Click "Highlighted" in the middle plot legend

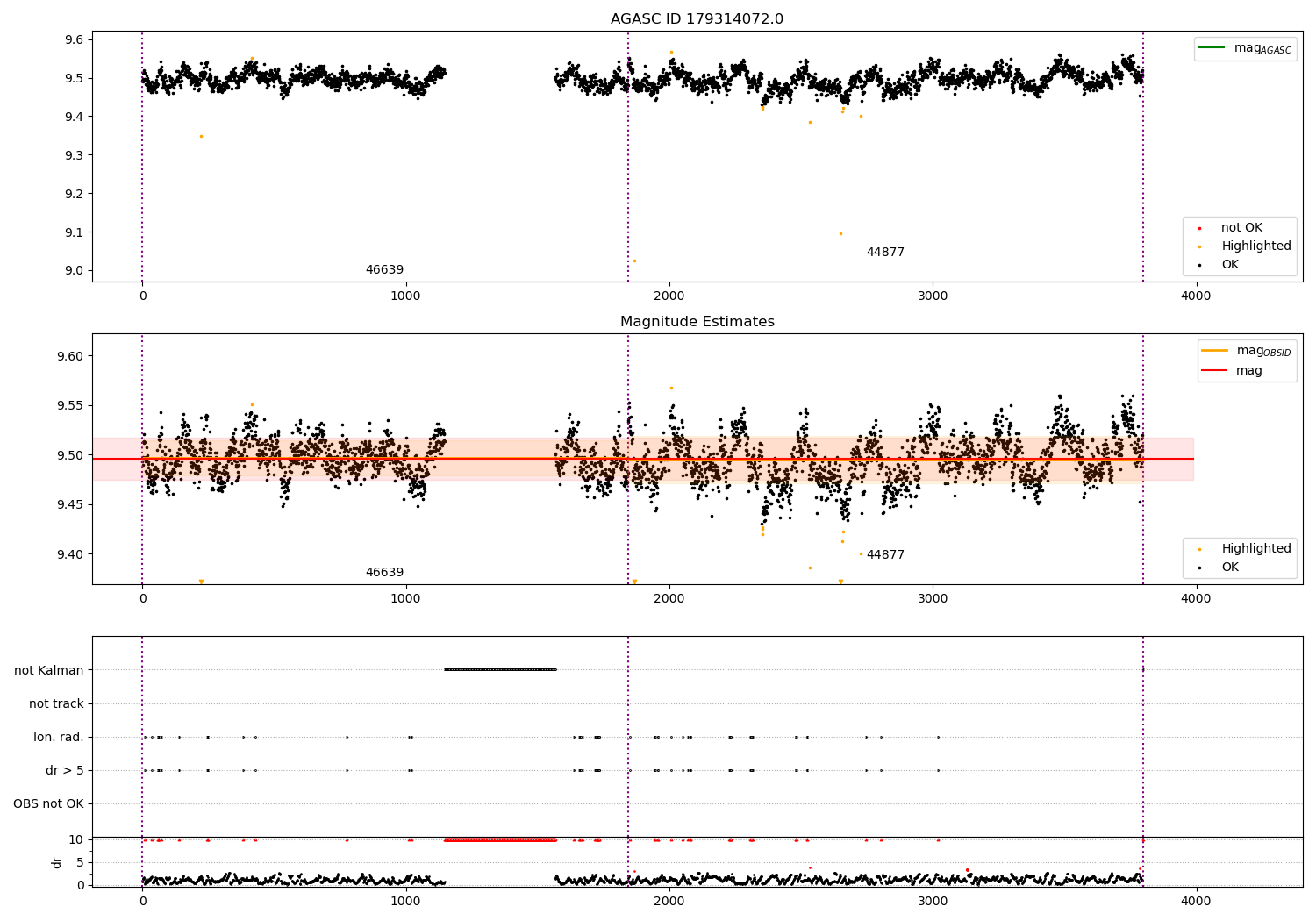pos(1246,549)
